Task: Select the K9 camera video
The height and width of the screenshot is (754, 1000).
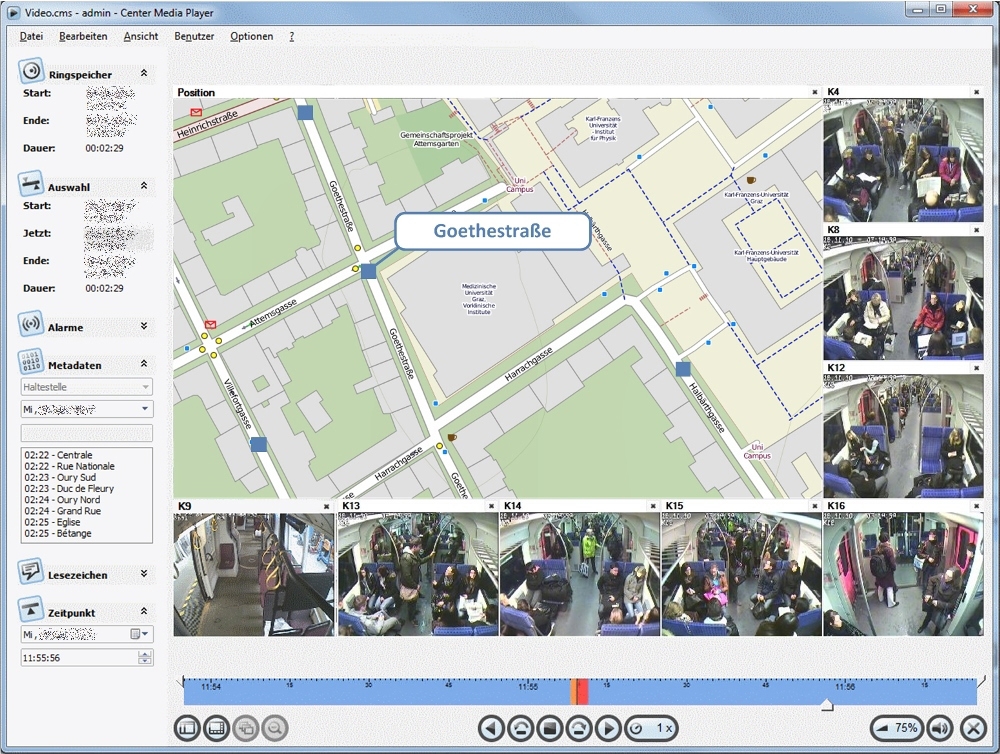Action: coord(254,575)
